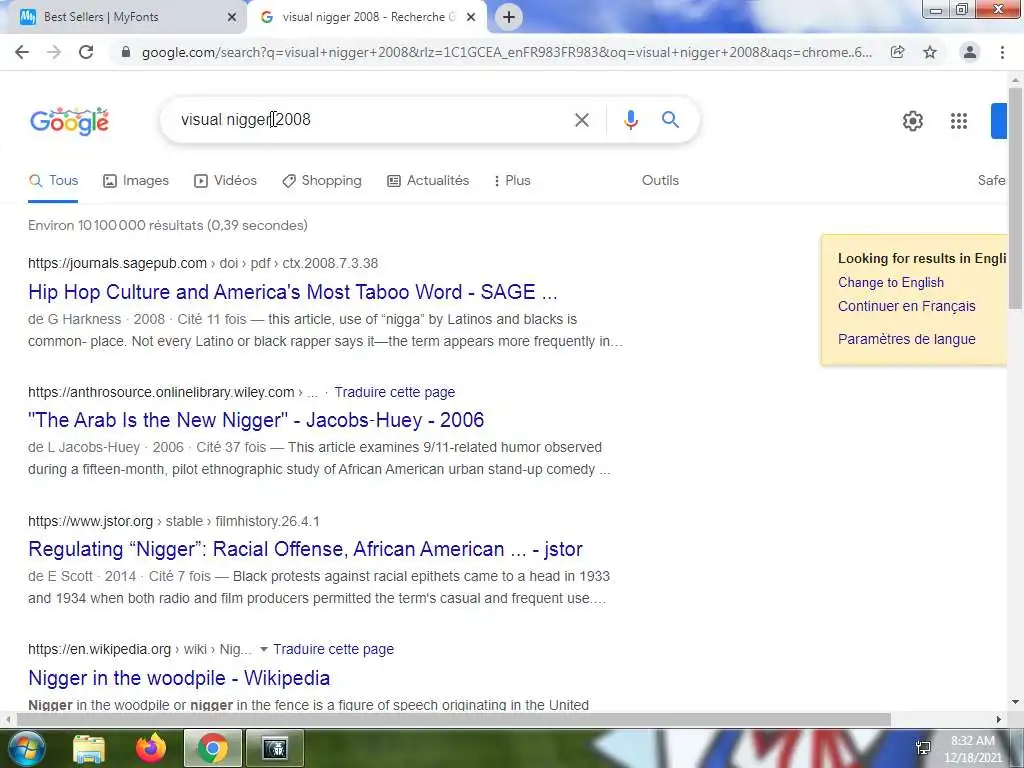Open the Wikipedia woodpile result
The width and height of the screenshot is (1024, 768).
click(179, 678)
